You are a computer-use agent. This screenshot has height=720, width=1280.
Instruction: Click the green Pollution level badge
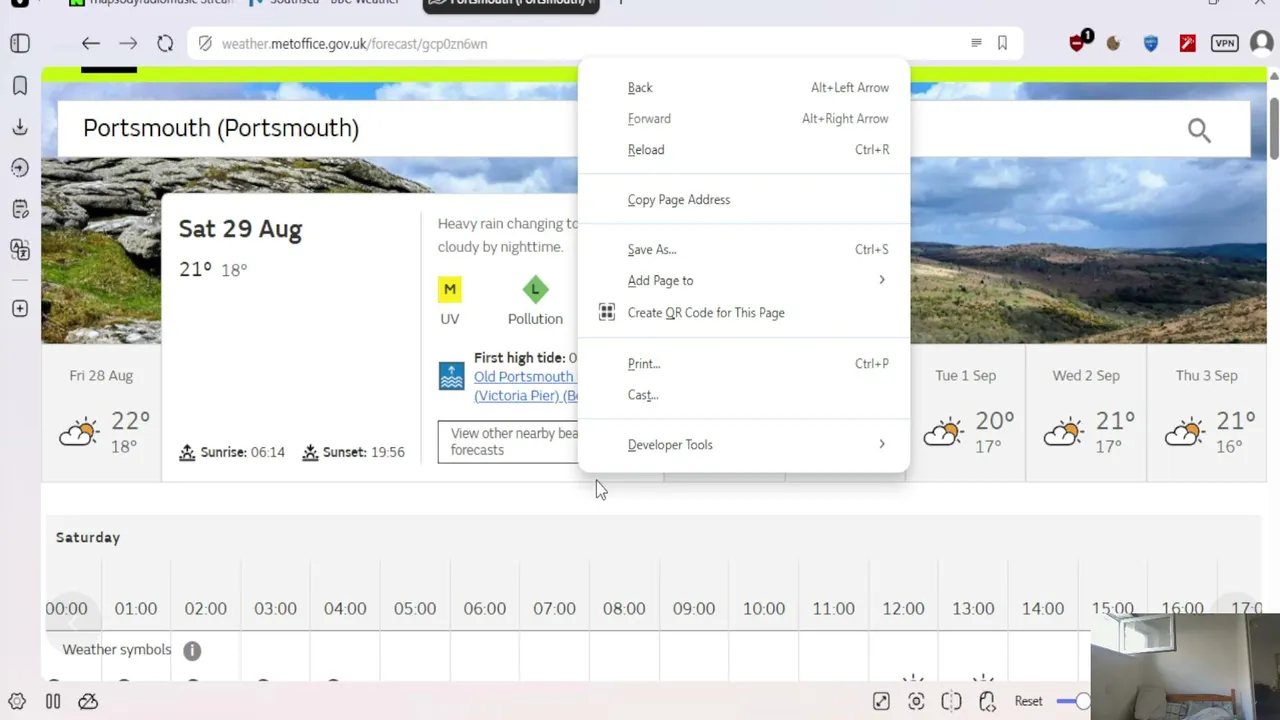[535, 290]
